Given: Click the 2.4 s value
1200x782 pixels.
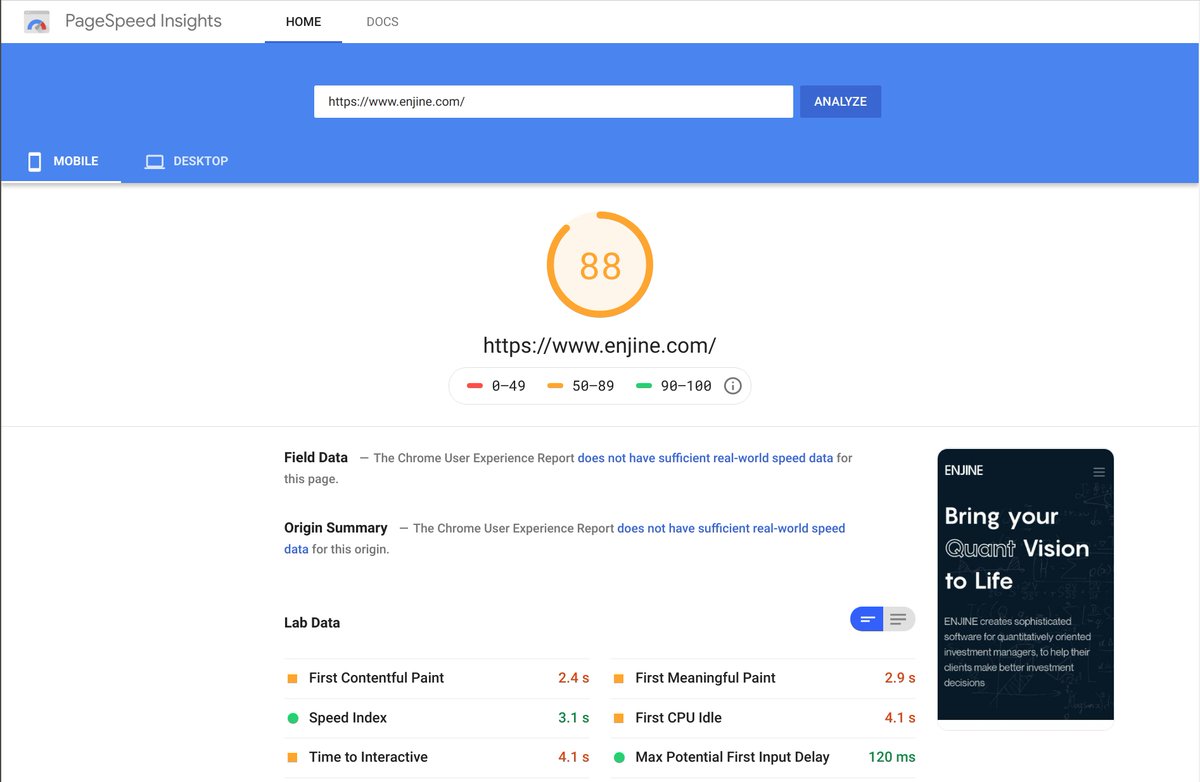Looking at the screenshot, I should [573, 678].
